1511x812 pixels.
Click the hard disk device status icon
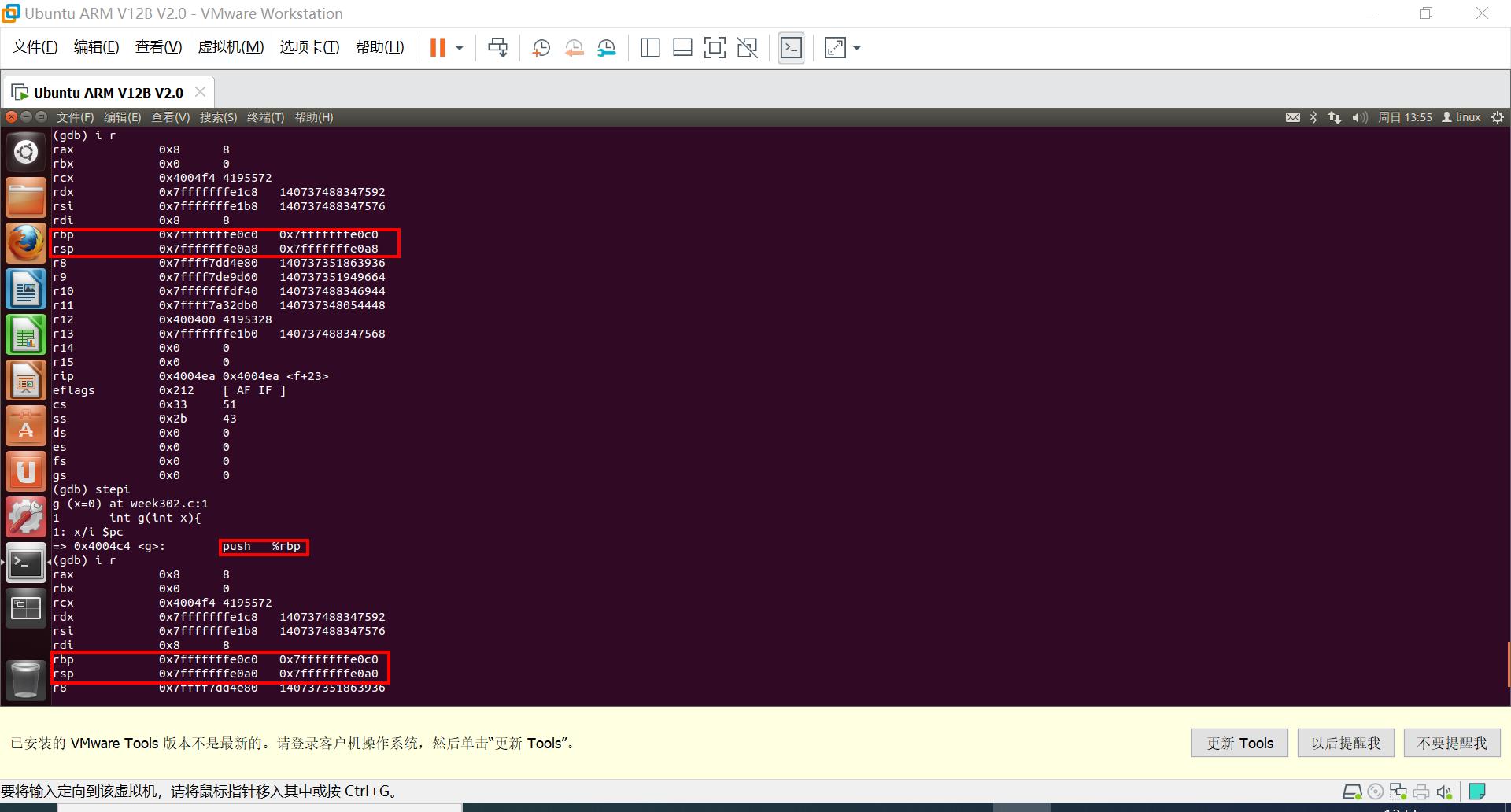[x=1352, y=792]
